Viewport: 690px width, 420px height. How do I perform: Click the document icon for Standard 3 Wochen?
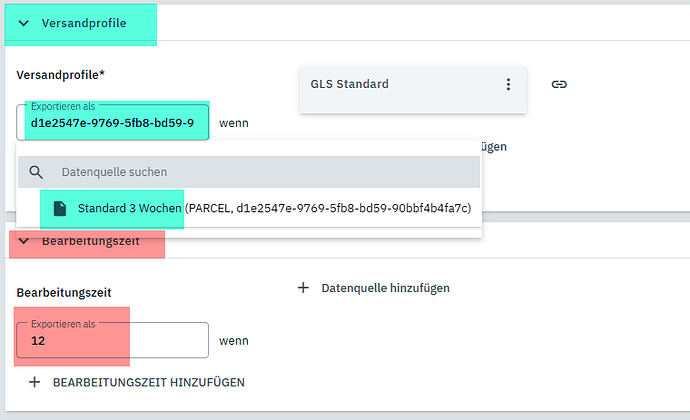[60, 208]
